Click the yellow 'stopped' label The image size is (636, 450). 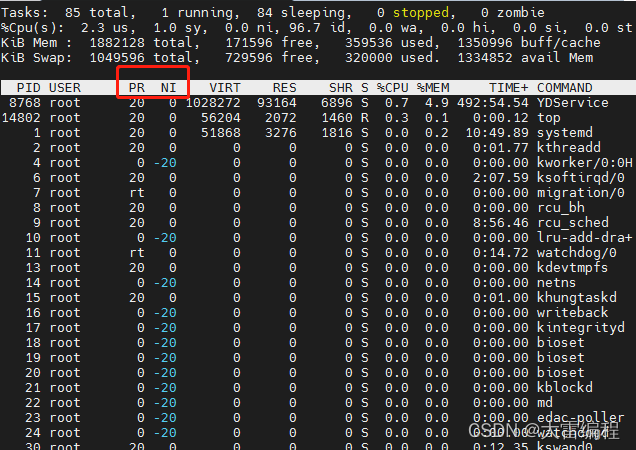click(x=420, y=13)
